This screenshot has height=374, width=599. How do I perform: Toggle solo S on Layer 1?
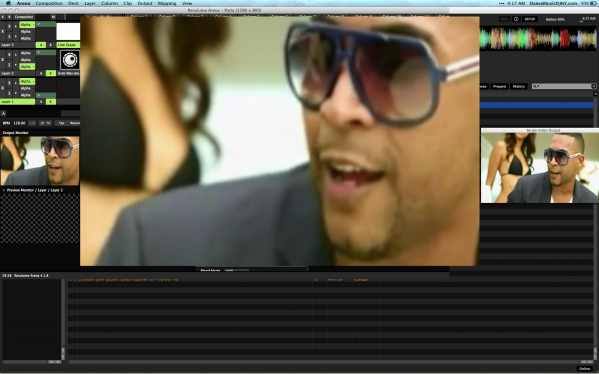tap(9, 93)
